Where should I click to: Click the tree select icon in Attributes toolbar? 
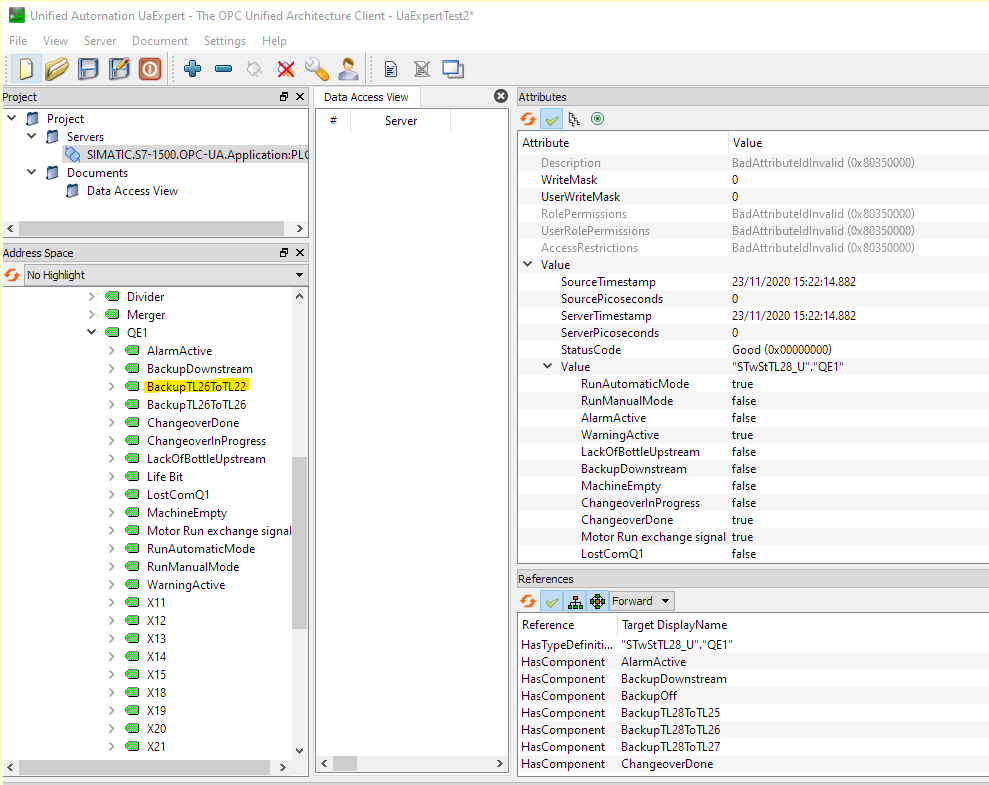[574, 119]
